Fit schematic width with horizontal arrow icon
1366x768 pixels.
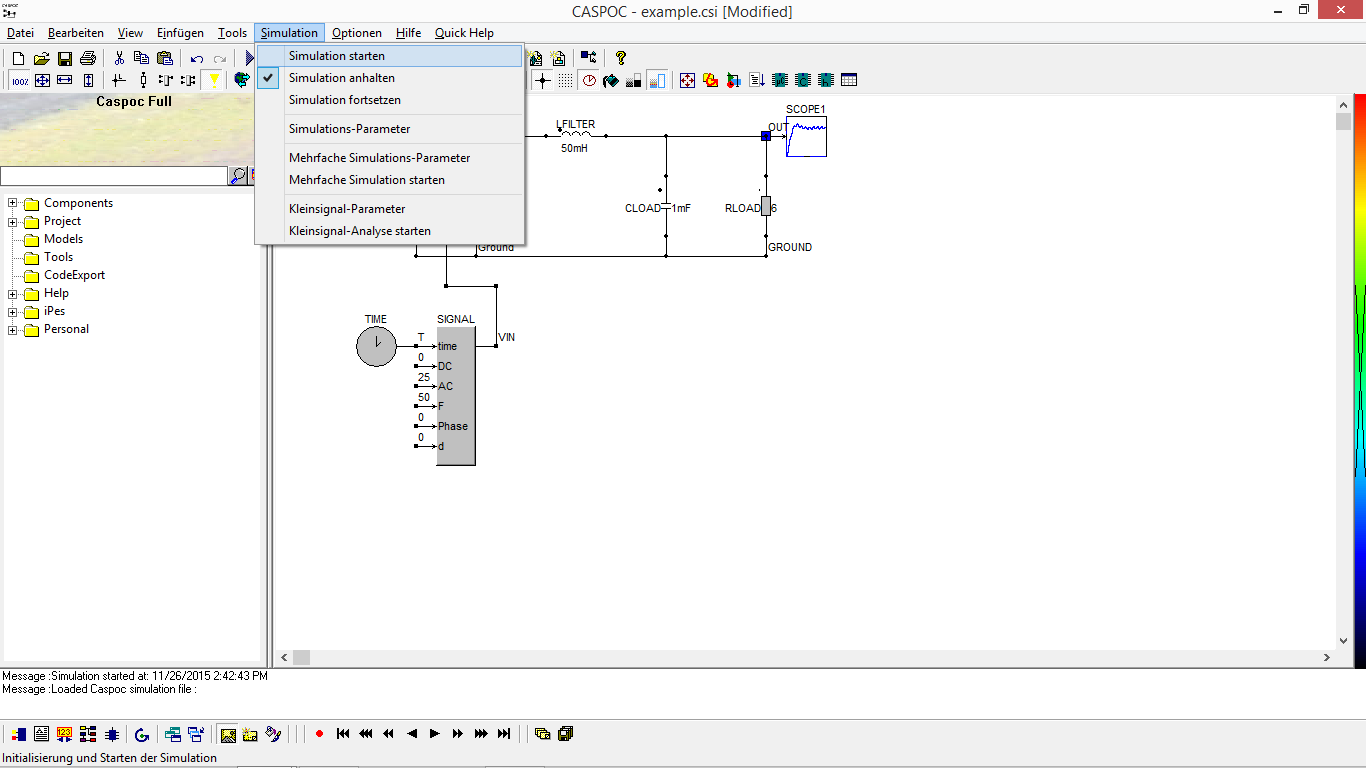(x=65, y=81)
